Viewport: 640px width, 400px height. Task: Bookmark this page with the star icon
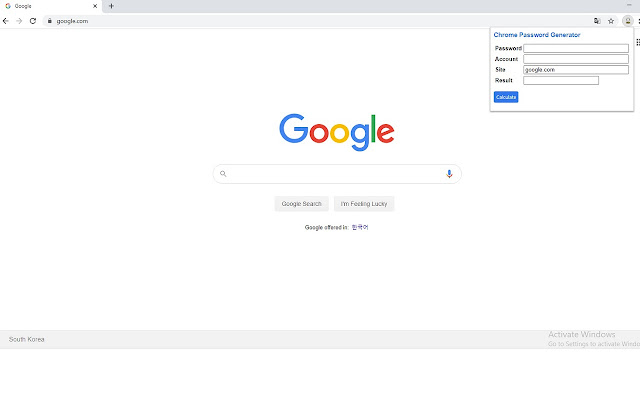(611, 21)
